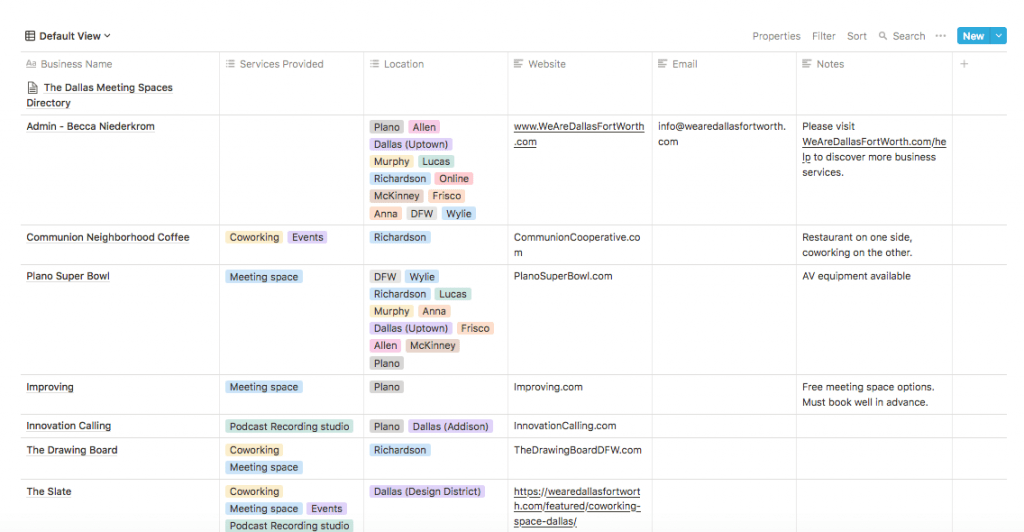The height and width of the screenshot is (532, 1024).
Task: Open the three-dot more options menu
Action: point(940,36)
